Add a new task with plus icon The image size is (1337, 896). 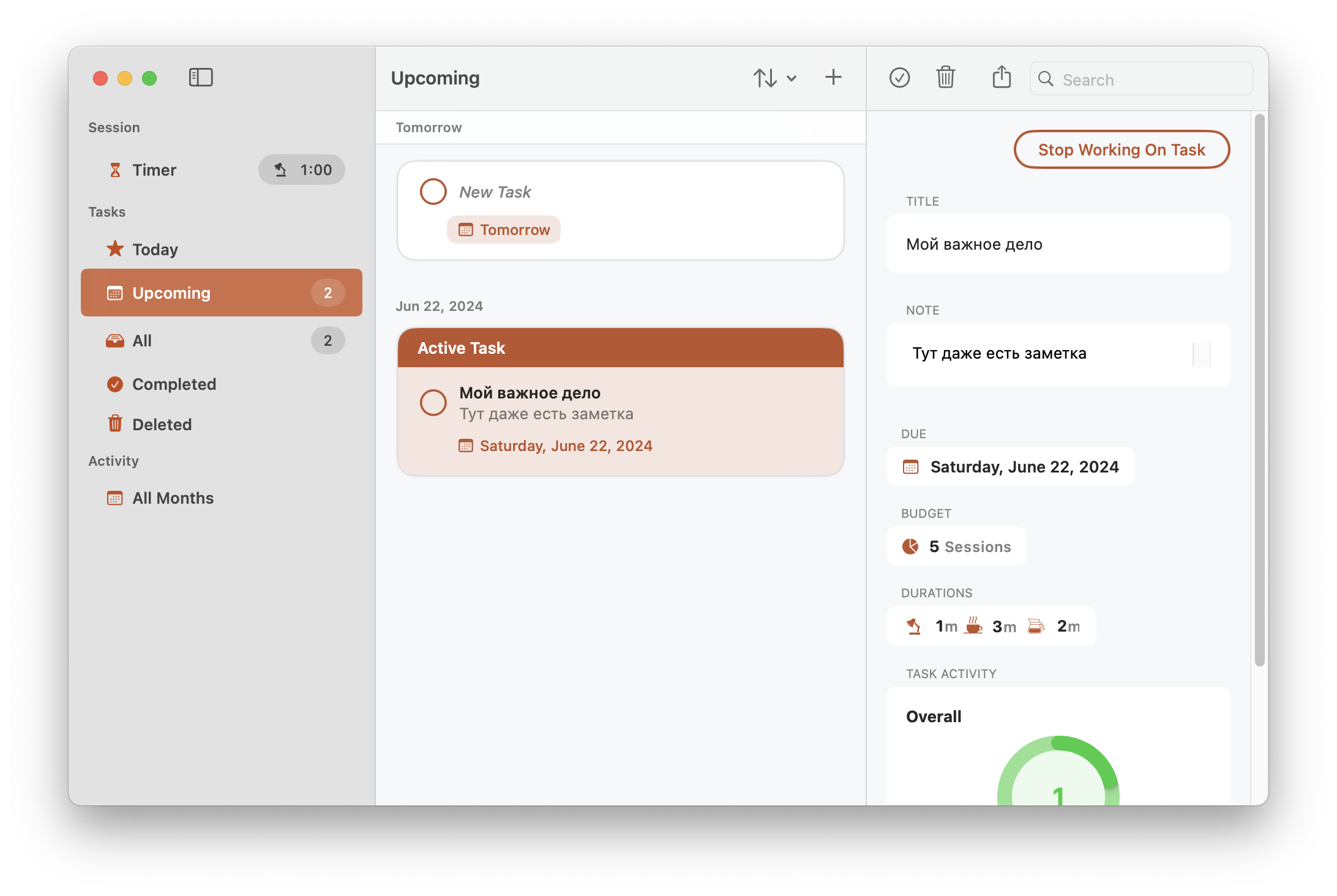tap(833, 78)
